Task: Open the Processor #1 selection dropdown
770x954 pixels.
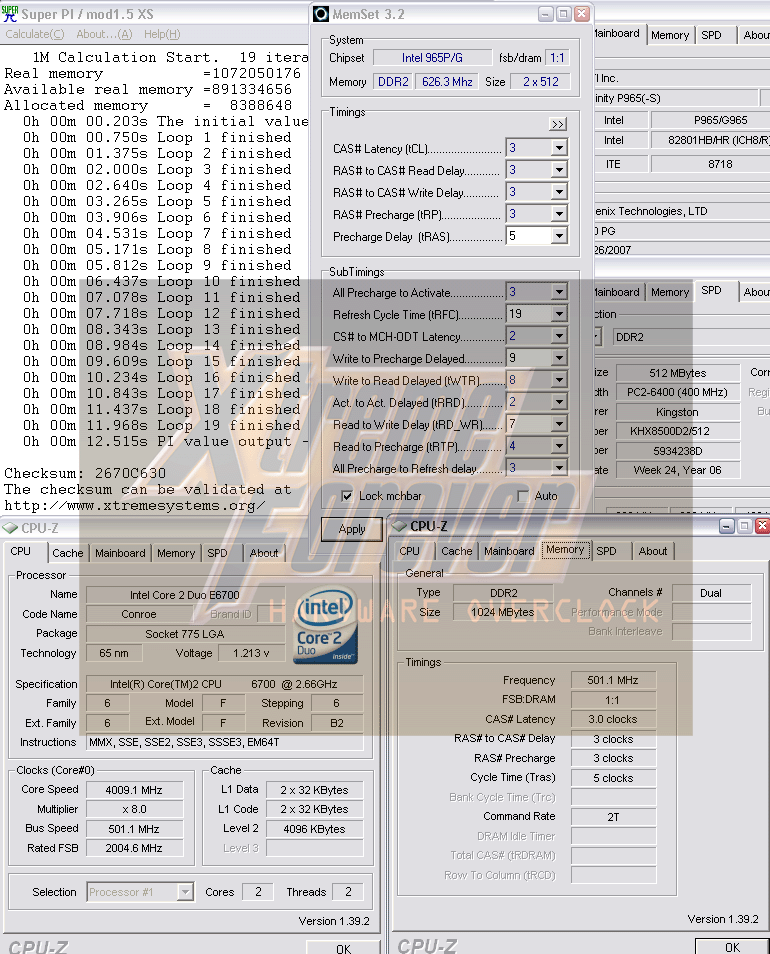Action: click(186, 892)
